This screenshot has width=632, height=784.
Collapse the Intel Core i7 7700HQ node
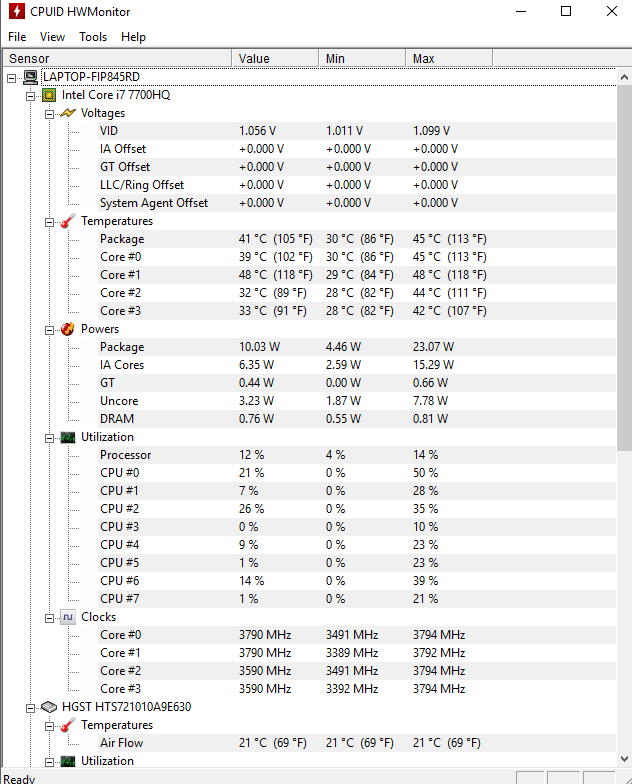(x=30, y=95)
